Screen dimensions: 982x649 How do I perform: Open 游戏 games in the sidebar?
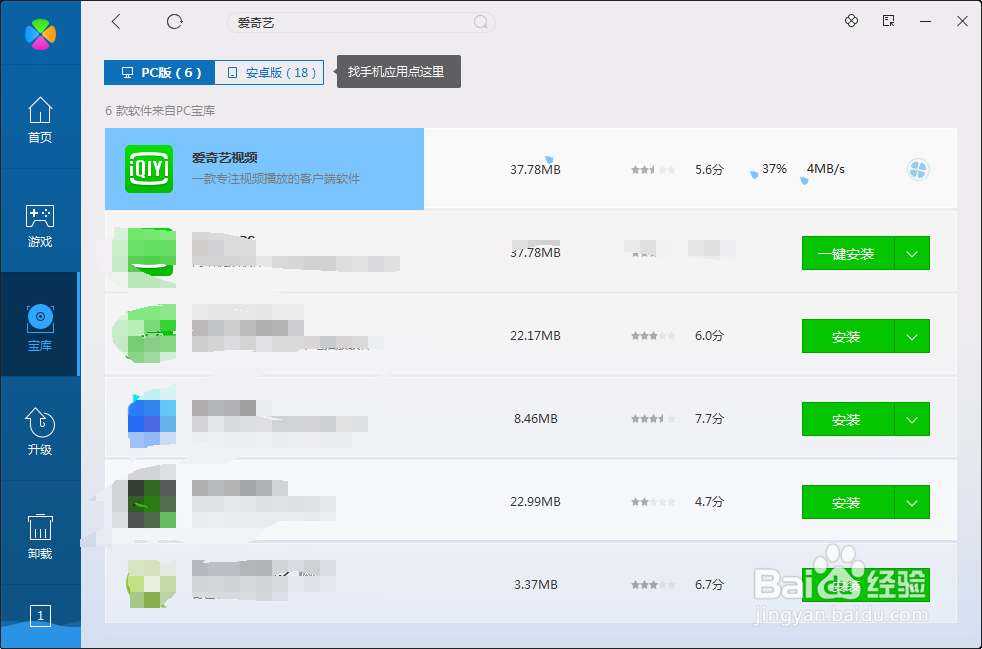click(40, 225)
